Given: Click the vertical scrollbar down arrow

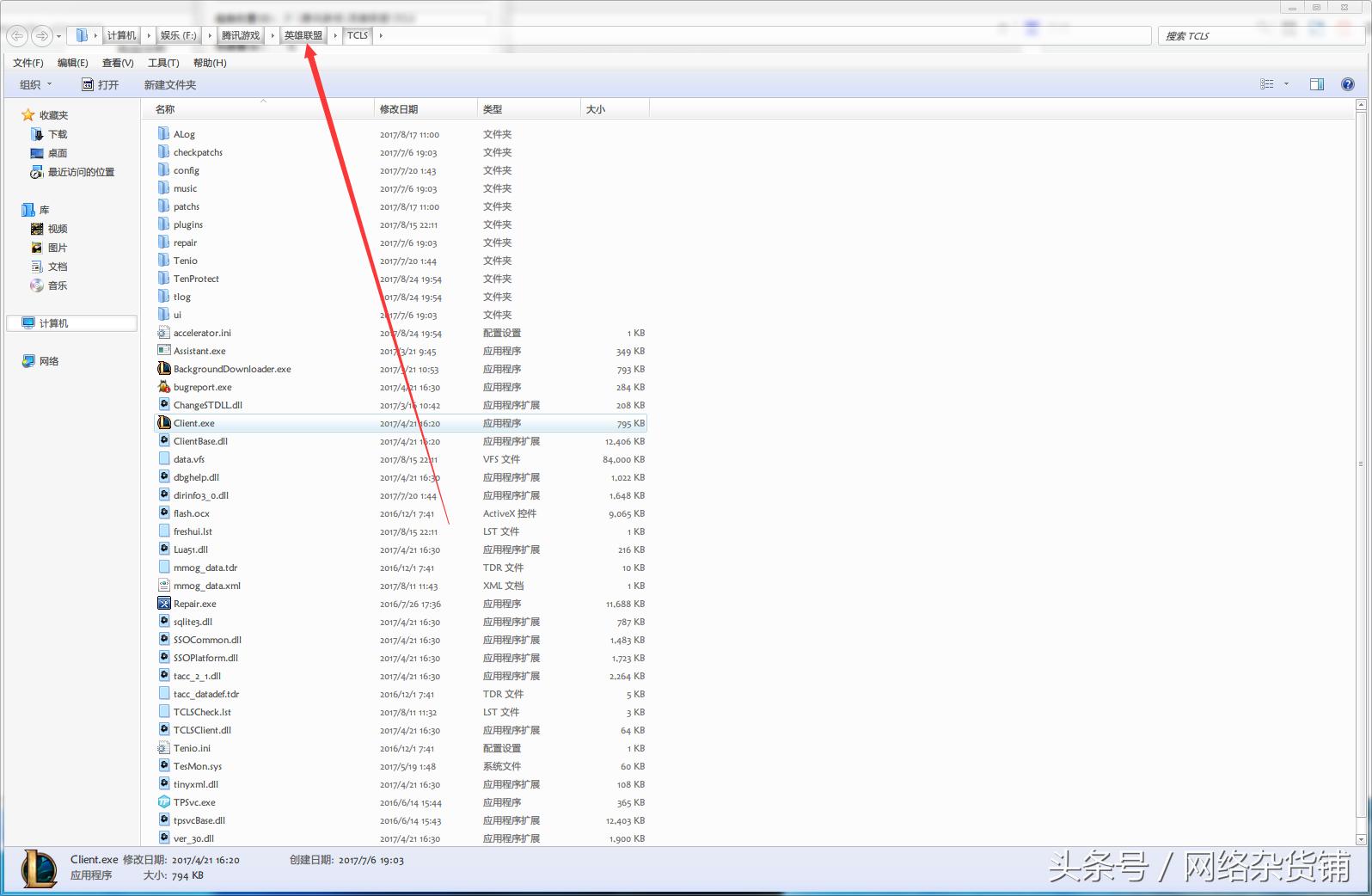Looking at the screenshot, I should click(x=1361, y=838).
